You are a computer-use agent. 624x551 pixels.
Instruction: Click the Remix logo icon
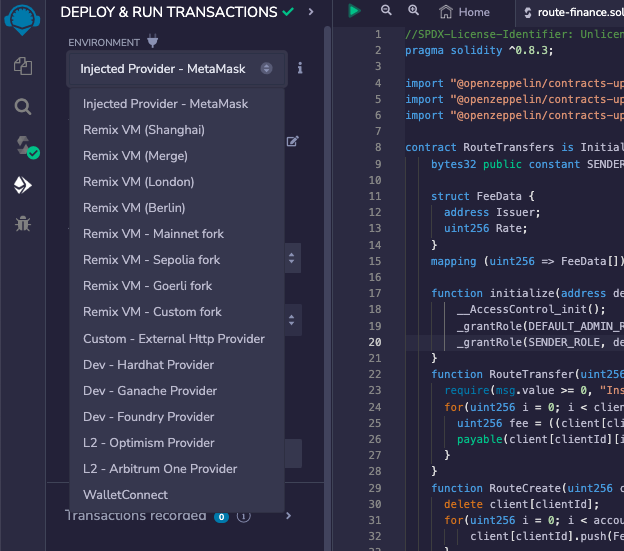click(x=22, y=20)
